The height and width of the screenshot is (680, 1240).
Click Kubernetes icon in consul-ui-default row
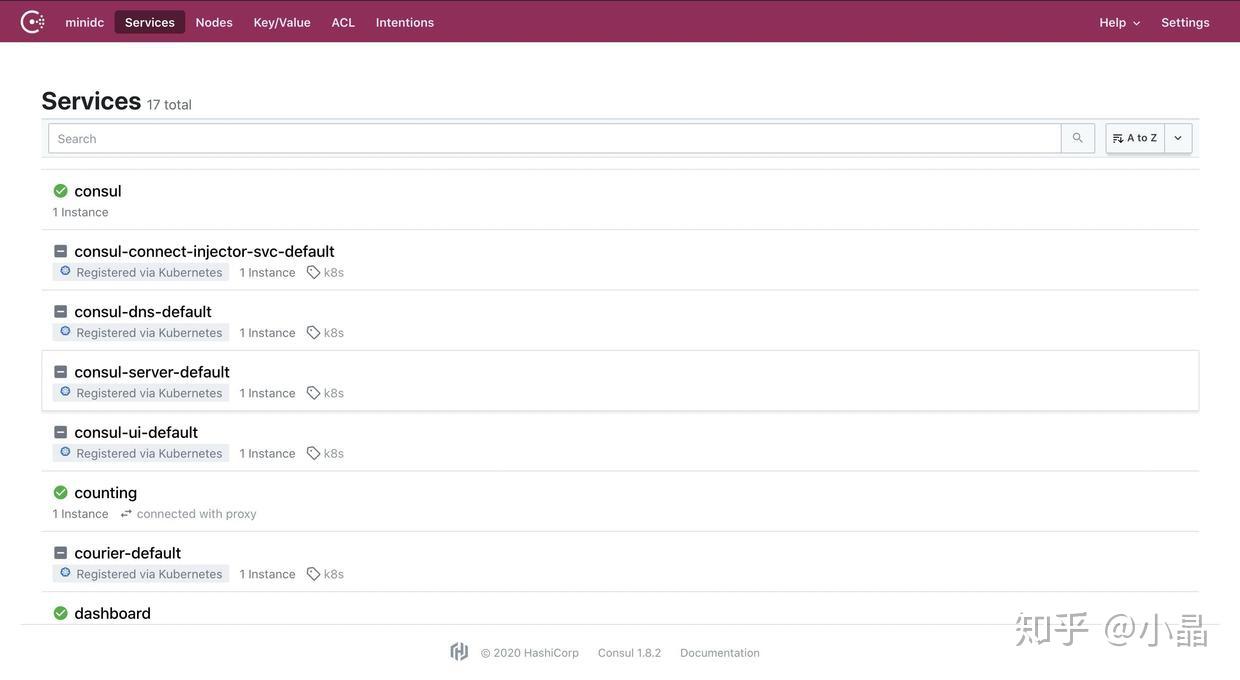65,452
